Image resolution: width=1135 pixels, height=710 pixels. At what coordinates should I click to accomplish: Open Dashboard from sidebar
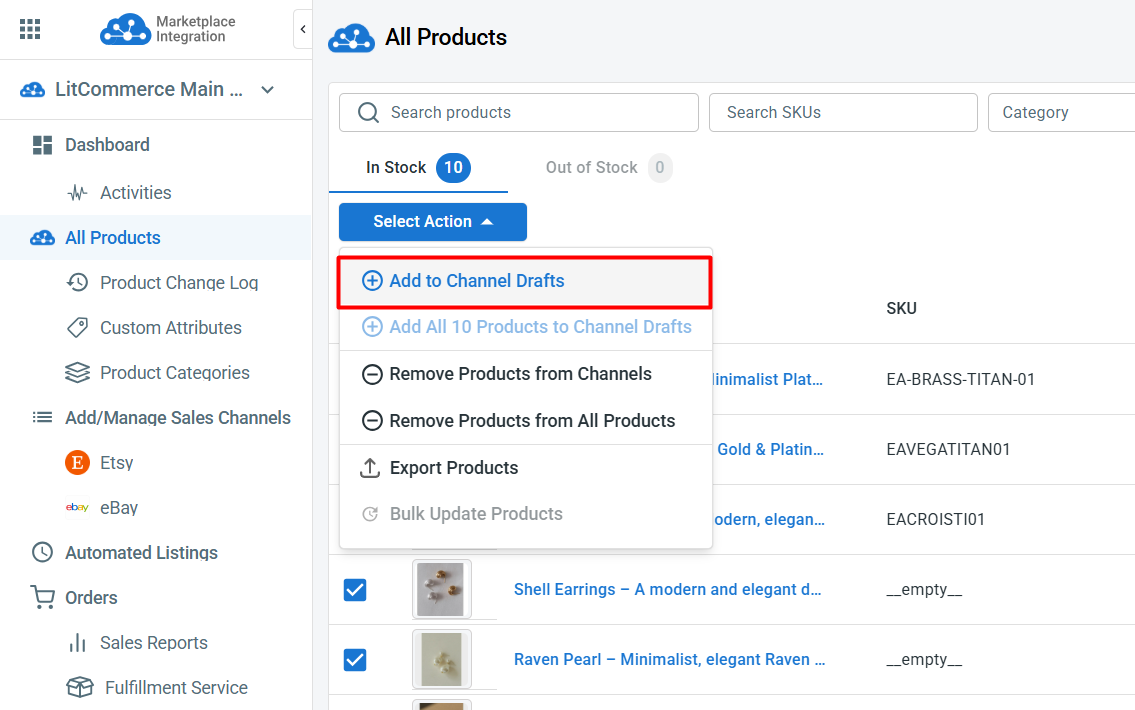(x=107, y=145)
